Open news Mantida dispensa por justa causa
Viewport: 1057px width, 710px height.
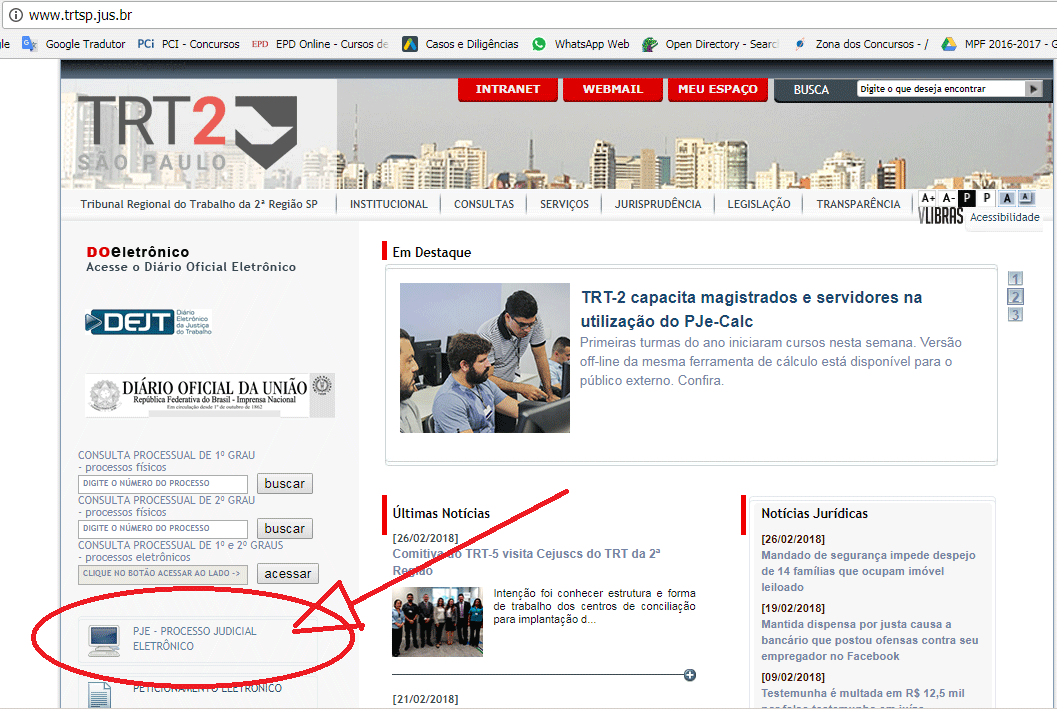[870, 640]
